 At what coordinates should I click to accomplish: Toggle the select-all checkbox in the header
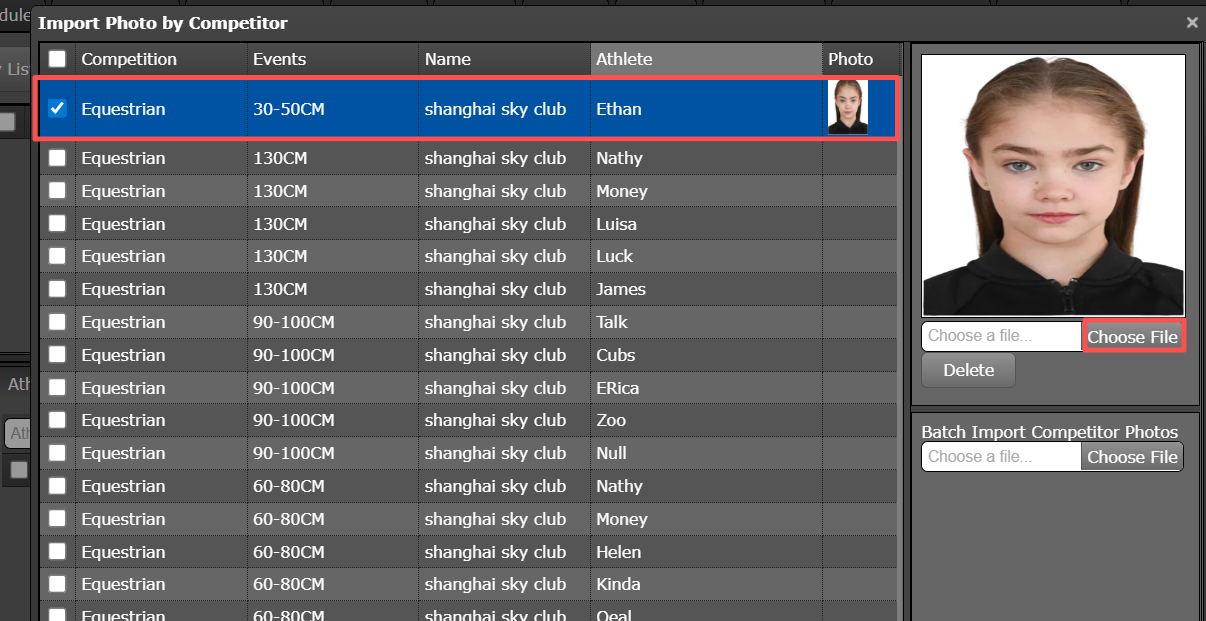point(57,59)
